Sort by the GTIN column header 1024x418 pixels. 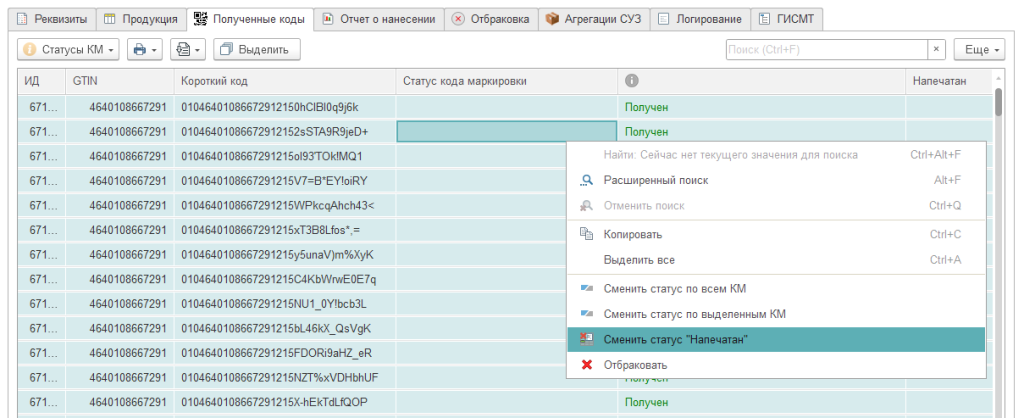120,81
